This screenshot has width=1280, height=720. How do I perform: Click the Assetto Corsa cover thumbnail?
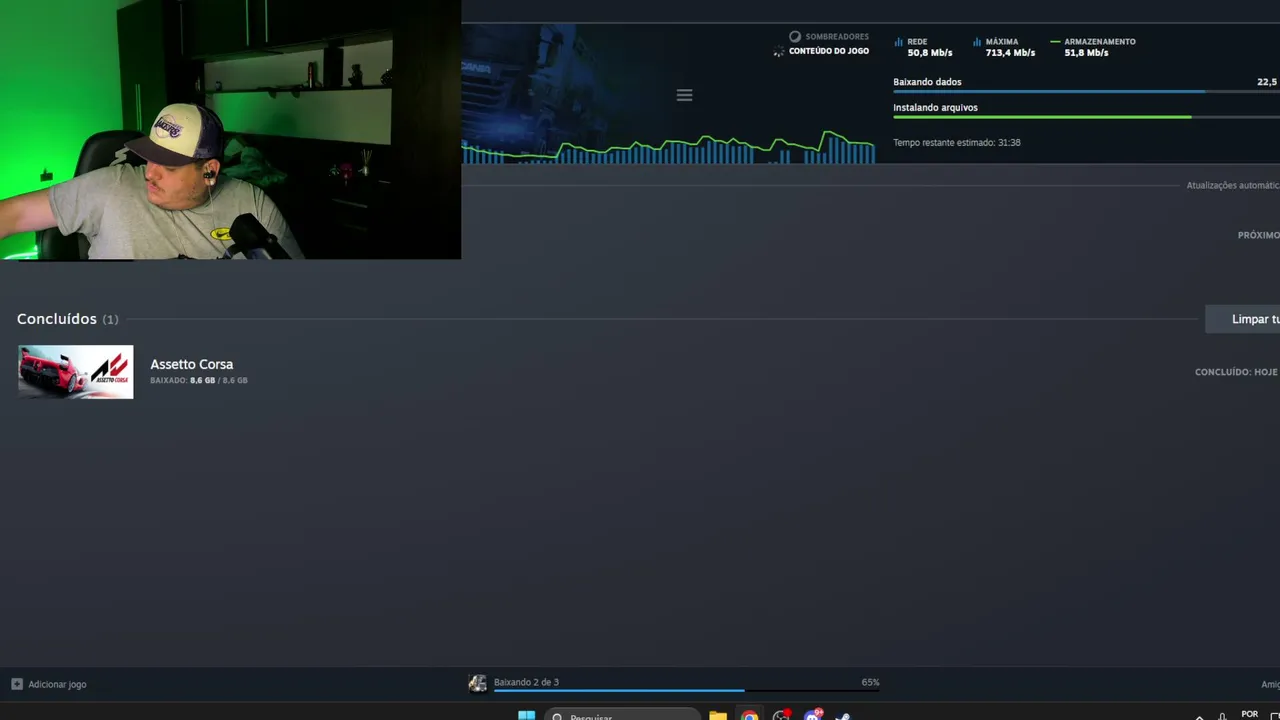75,372
